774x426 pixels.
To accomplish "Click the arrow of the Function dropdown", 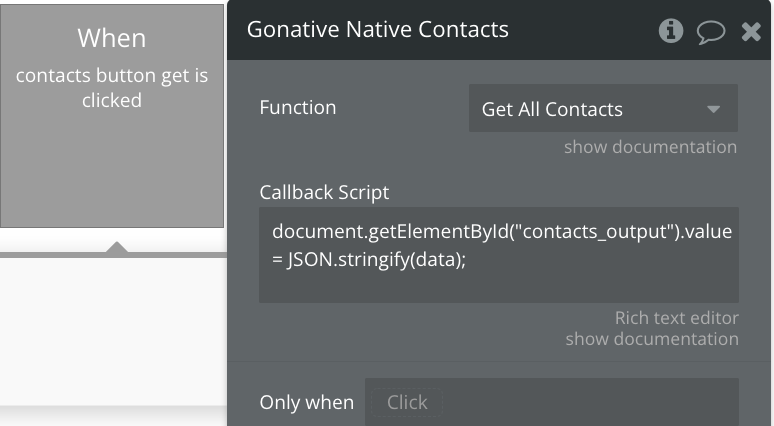I will coord(713,109).
